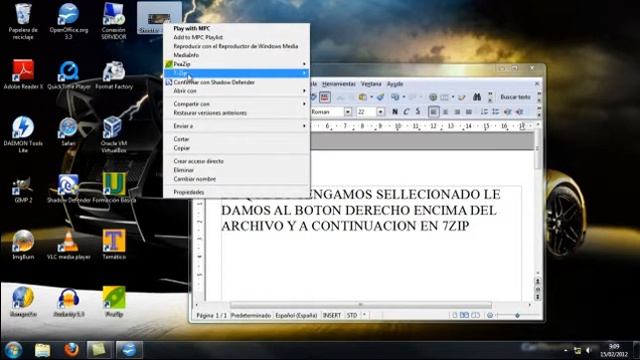Open the QuickTime Player desktop icon
This screenshot has height=360, width=640.
69,75
